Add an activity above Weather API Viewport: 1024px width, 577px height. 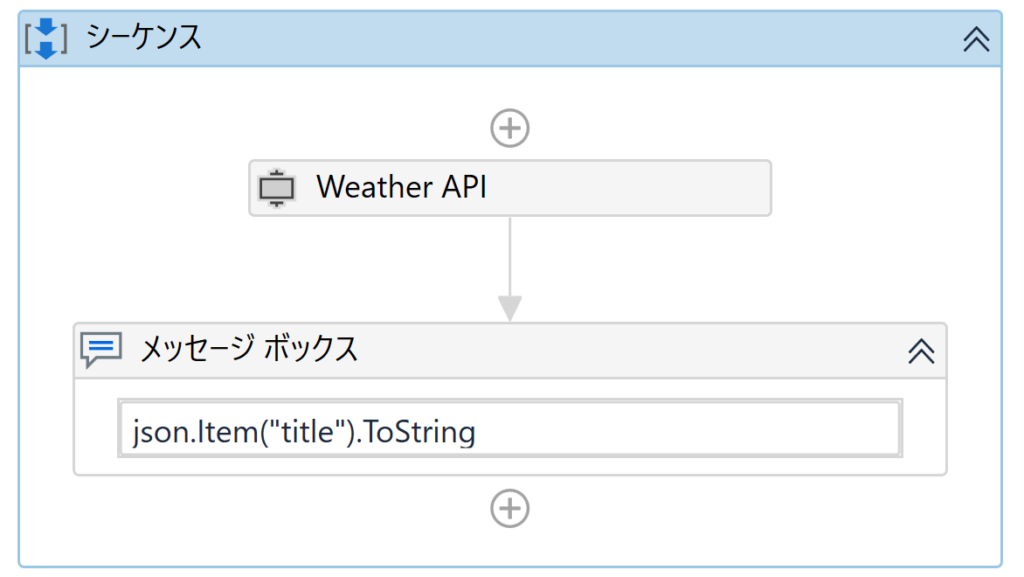click(510, 128)
